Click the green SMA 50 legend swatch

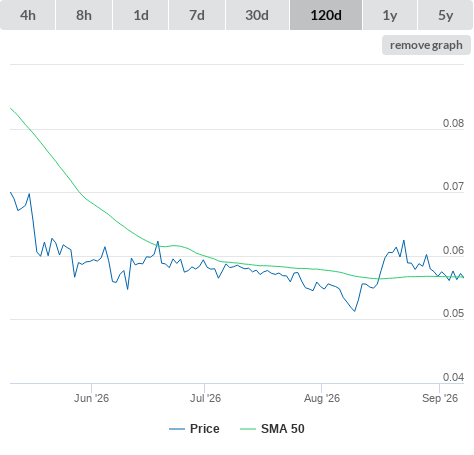pos(248,429)
